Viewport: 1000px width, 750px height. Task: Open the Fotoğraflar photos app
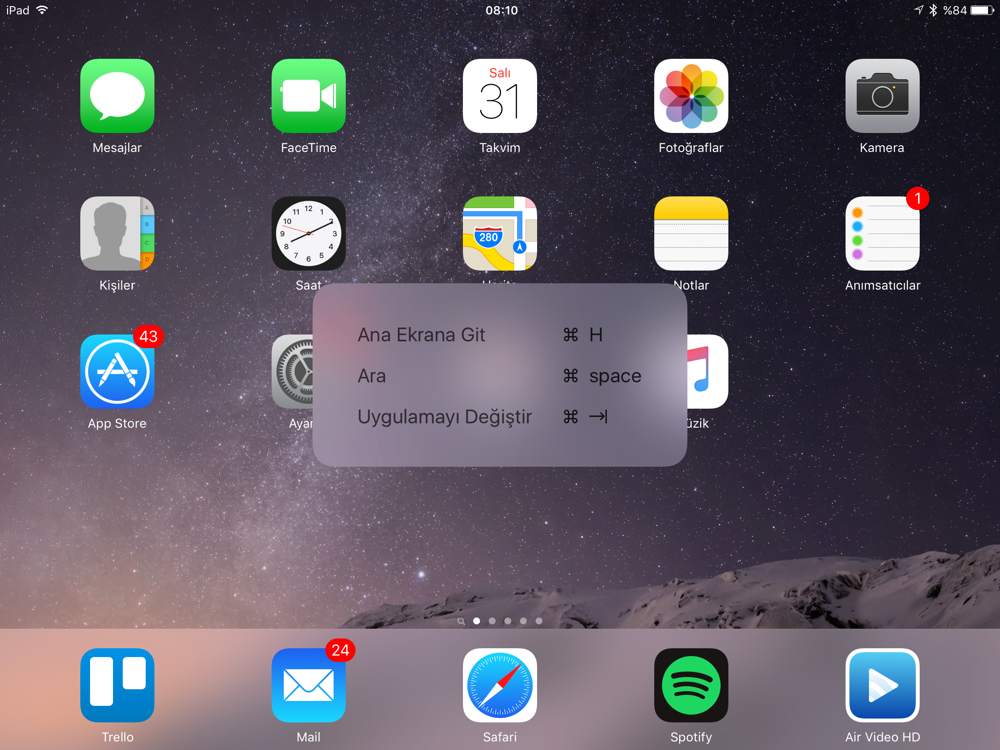click(x=691, y=97)
